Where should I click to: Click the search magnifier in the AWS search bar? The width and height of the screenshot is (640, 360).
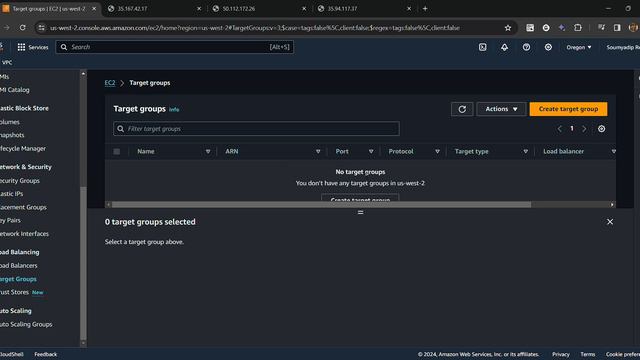64,47
